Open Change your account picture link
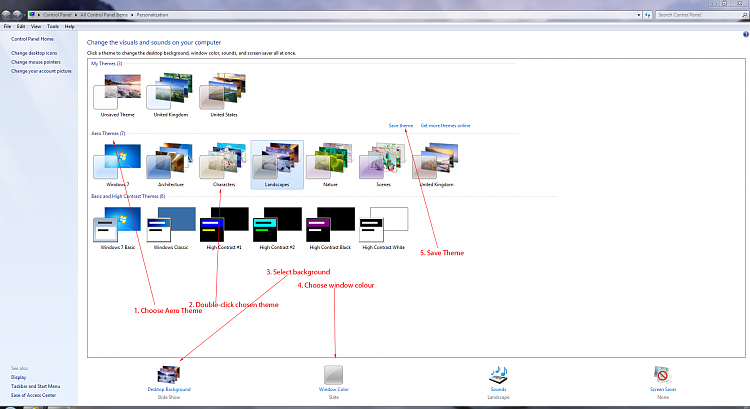 click(41, 71)
